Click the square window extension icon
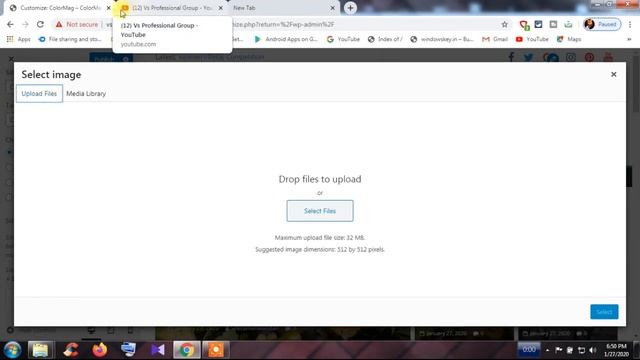The image size is (640, 360). (x=553, y=24)
